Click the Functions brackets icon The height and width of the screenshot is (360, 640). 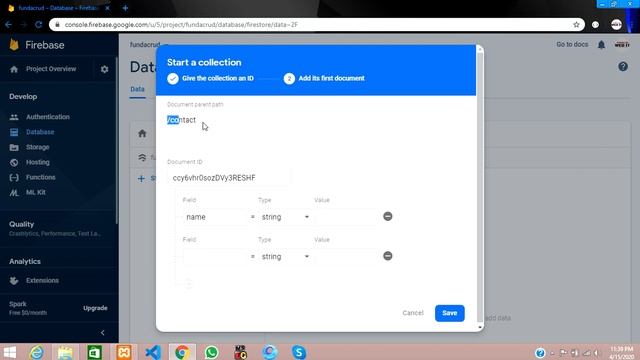14,178
